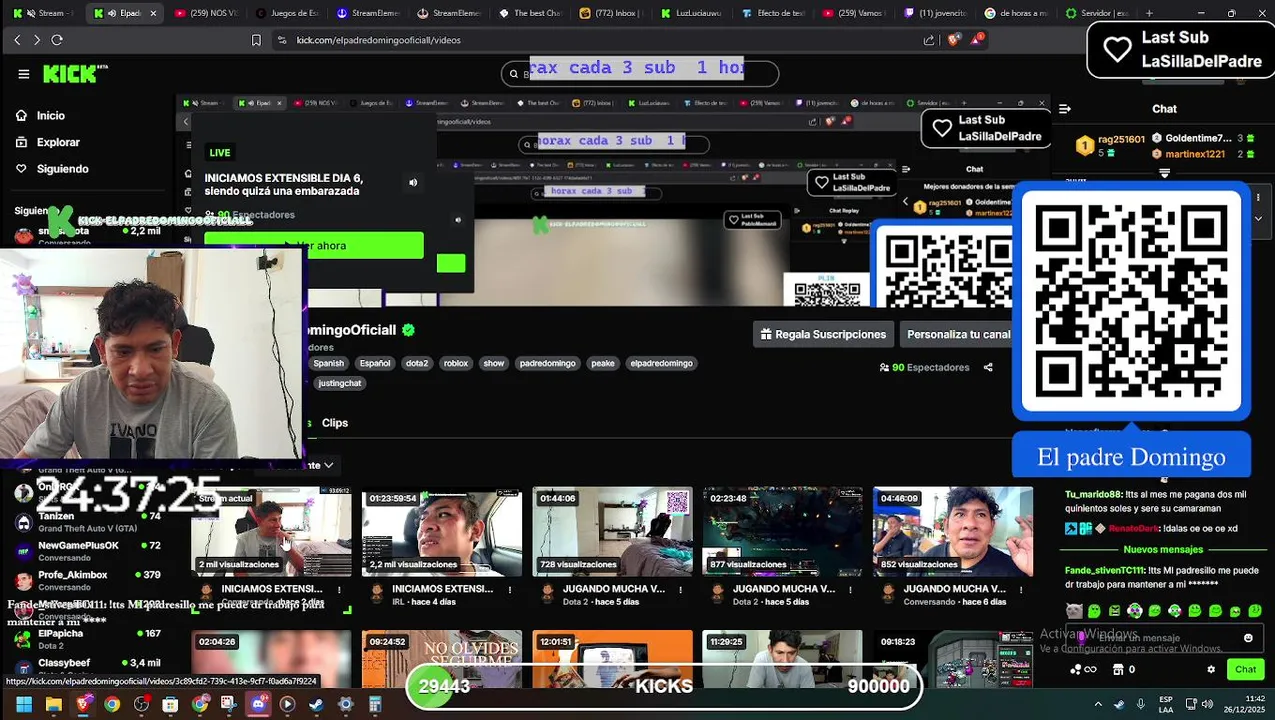Select the show tag
This screenshot has width=1275, height=720.
coord(494,363)
